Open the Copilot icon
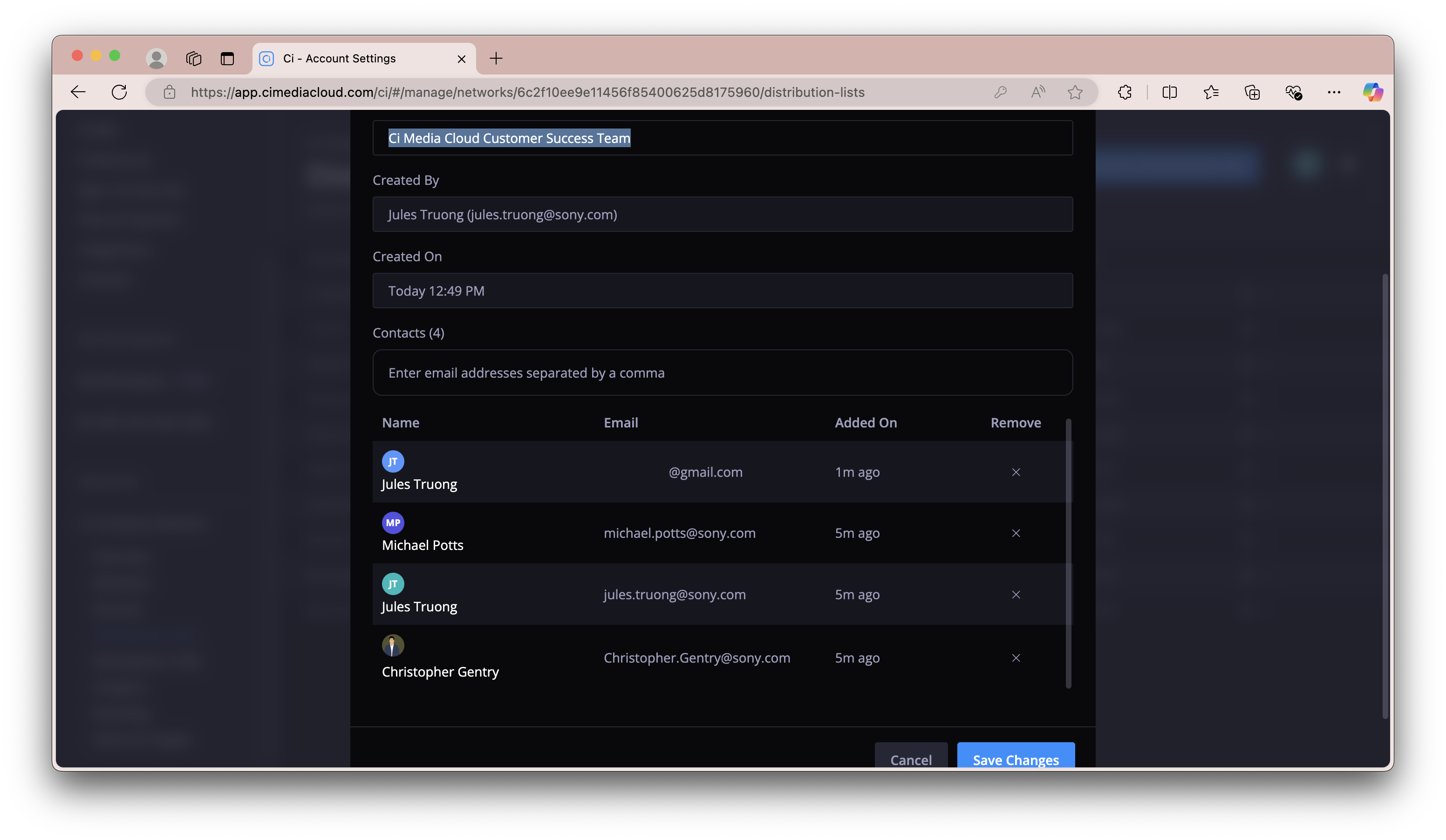This screenshot has height=840, width=1446. point(1373,92)
